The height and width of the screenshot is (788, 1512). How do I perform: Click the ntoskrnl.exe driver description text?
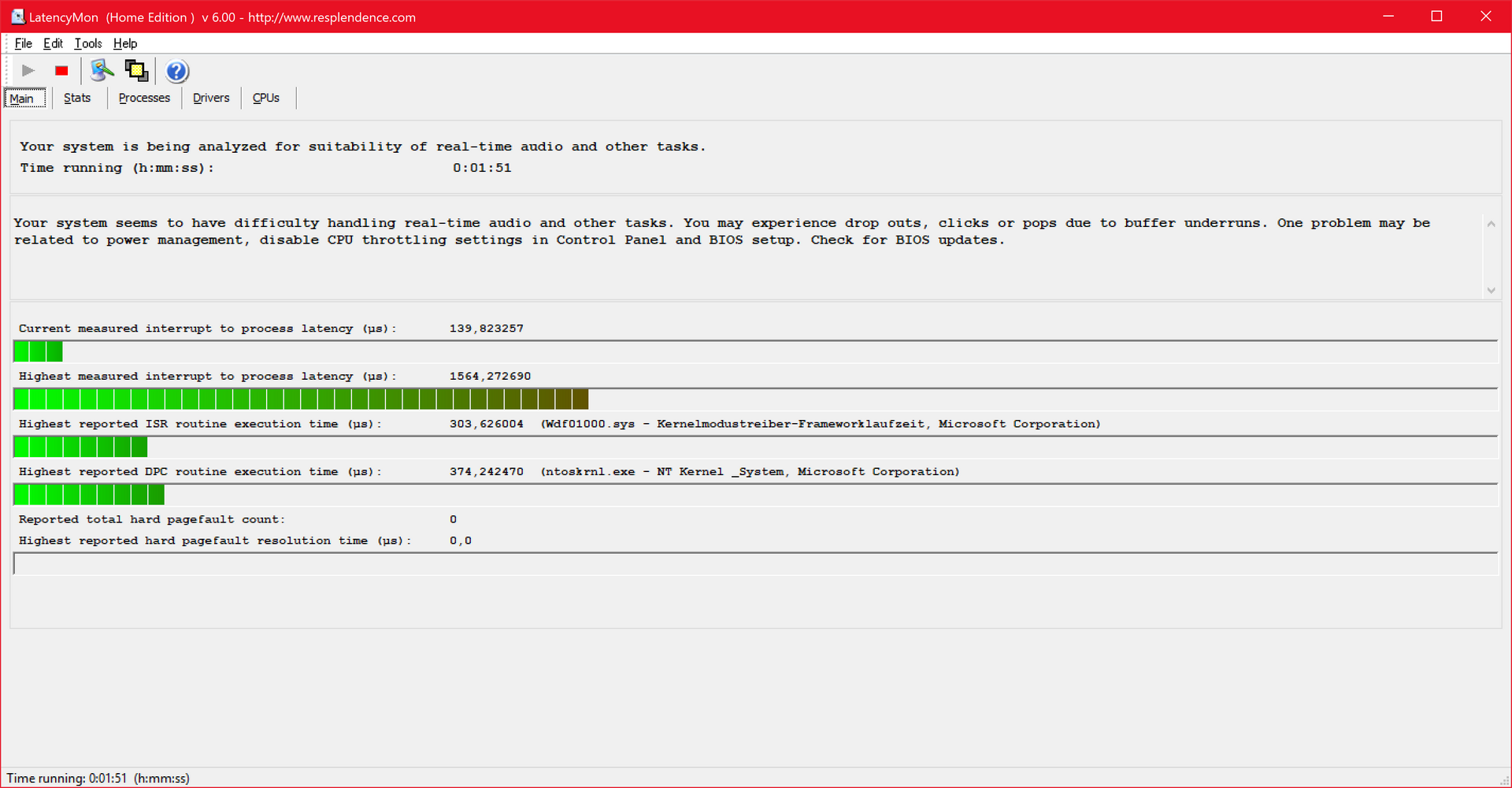click(x=750, y=472)
